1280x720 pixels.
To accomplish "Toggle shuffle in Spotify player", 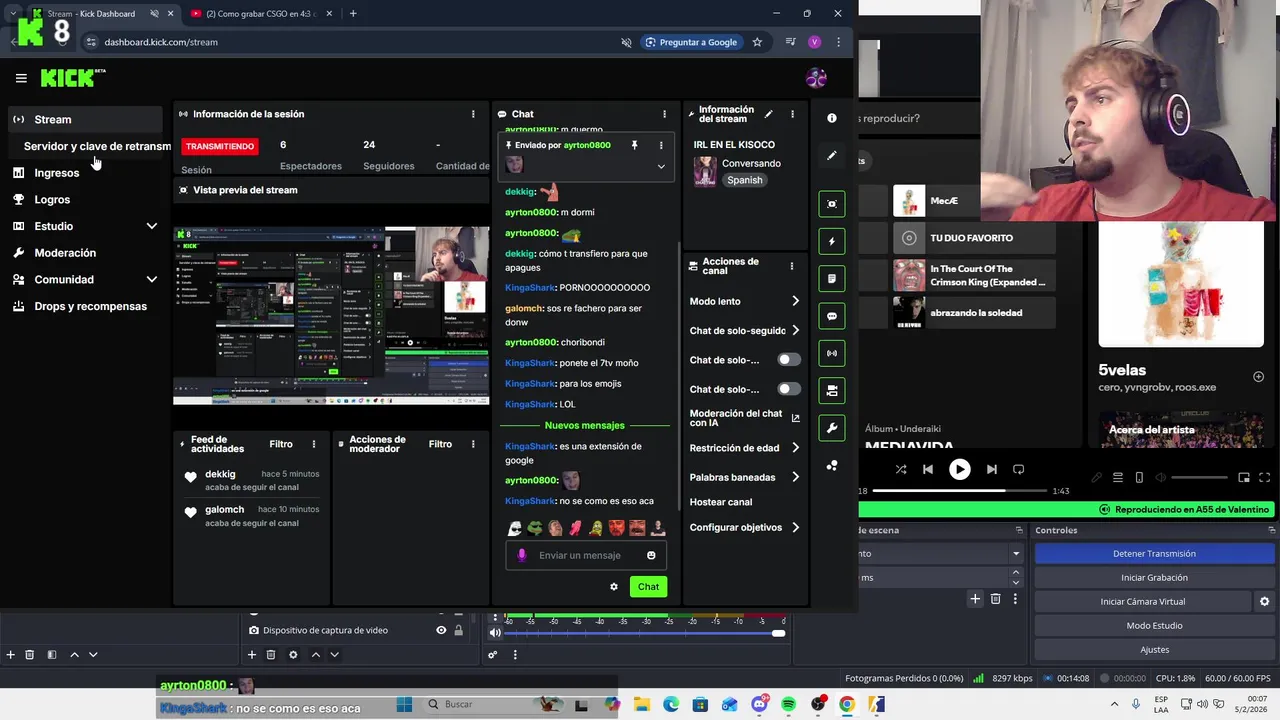I will point(901,469).
